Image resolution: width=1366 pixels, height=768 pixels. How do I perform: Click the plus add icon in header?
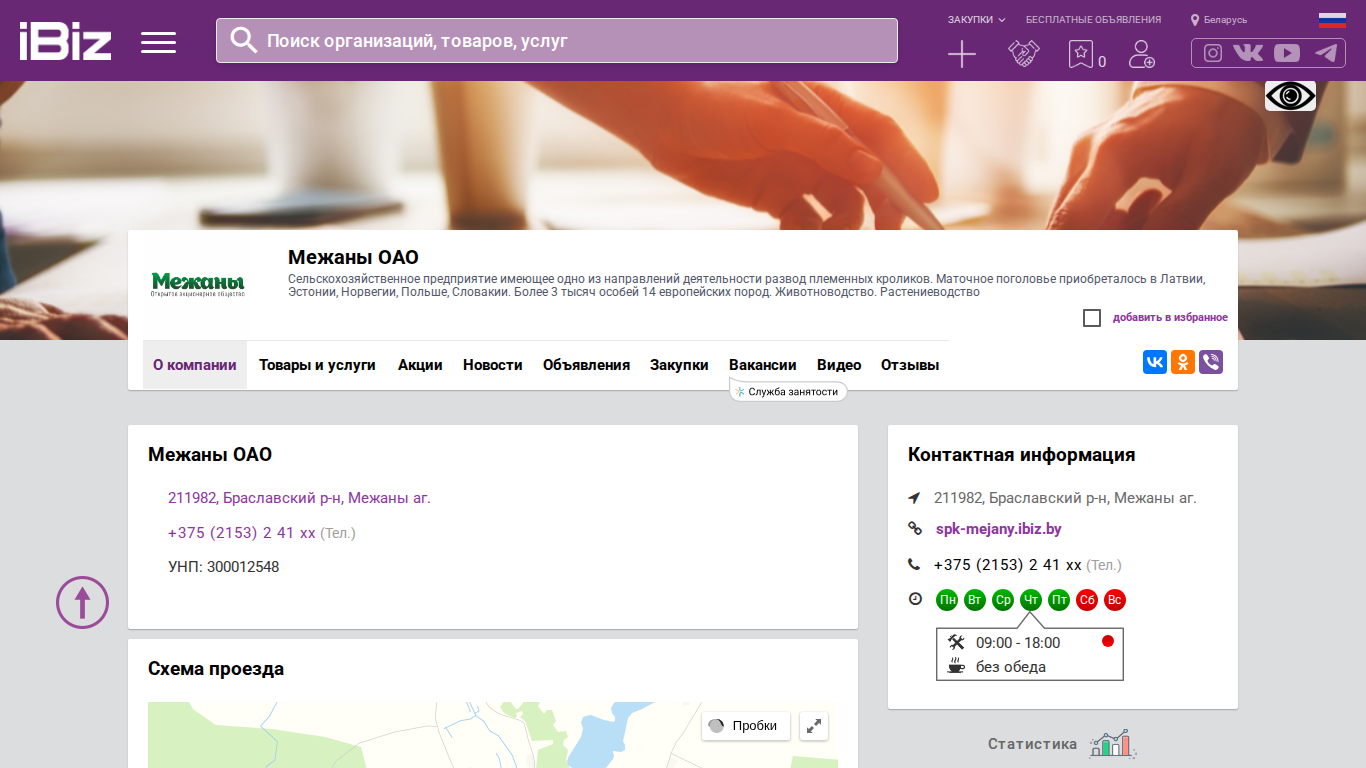[961, 54]
